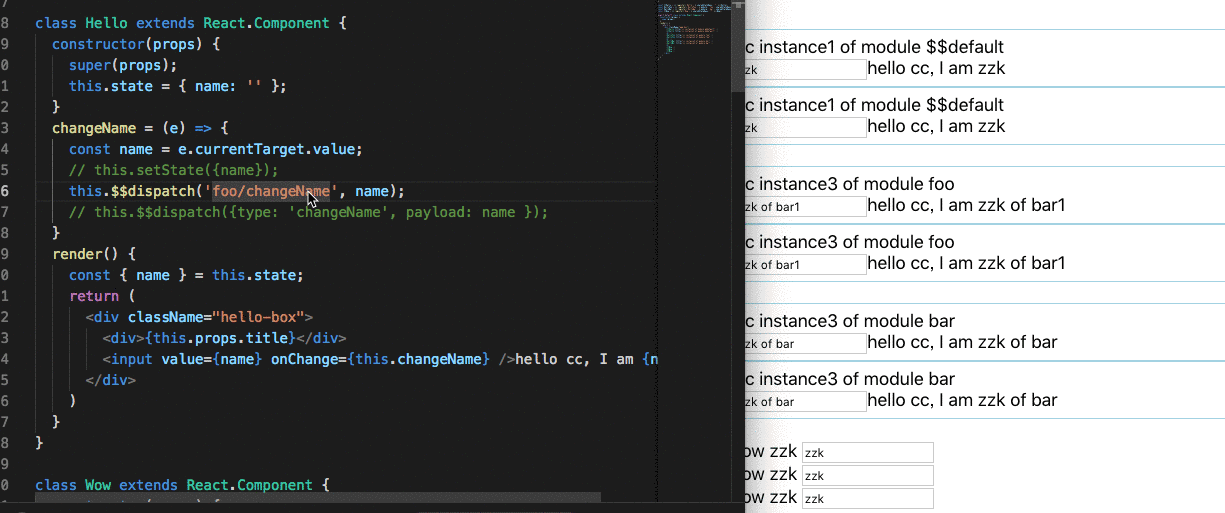This screenshot has height=513, width=1225.
Task: Click the 'changeName = (e) => {' line
Action: tap(141, 128)
